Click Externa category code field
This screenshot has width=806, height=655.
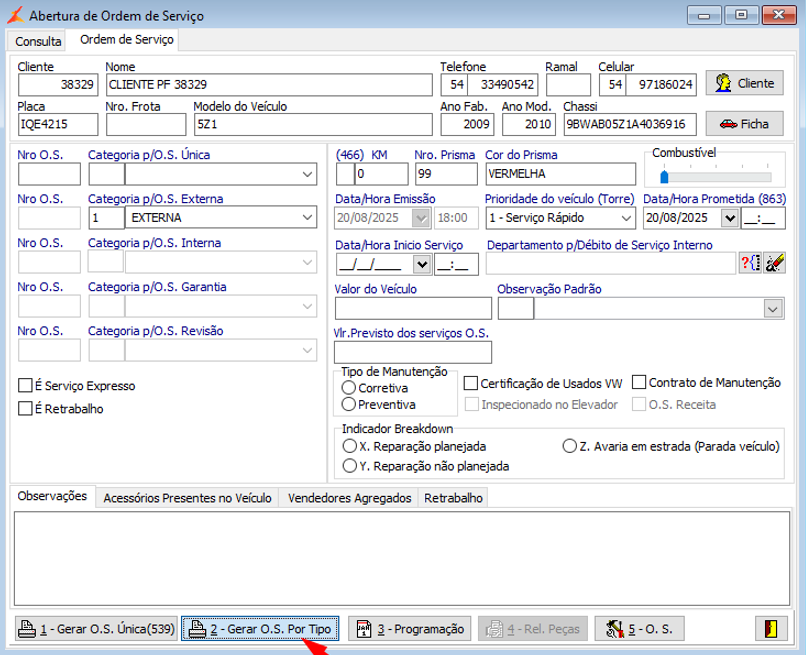tap(106, 217)
